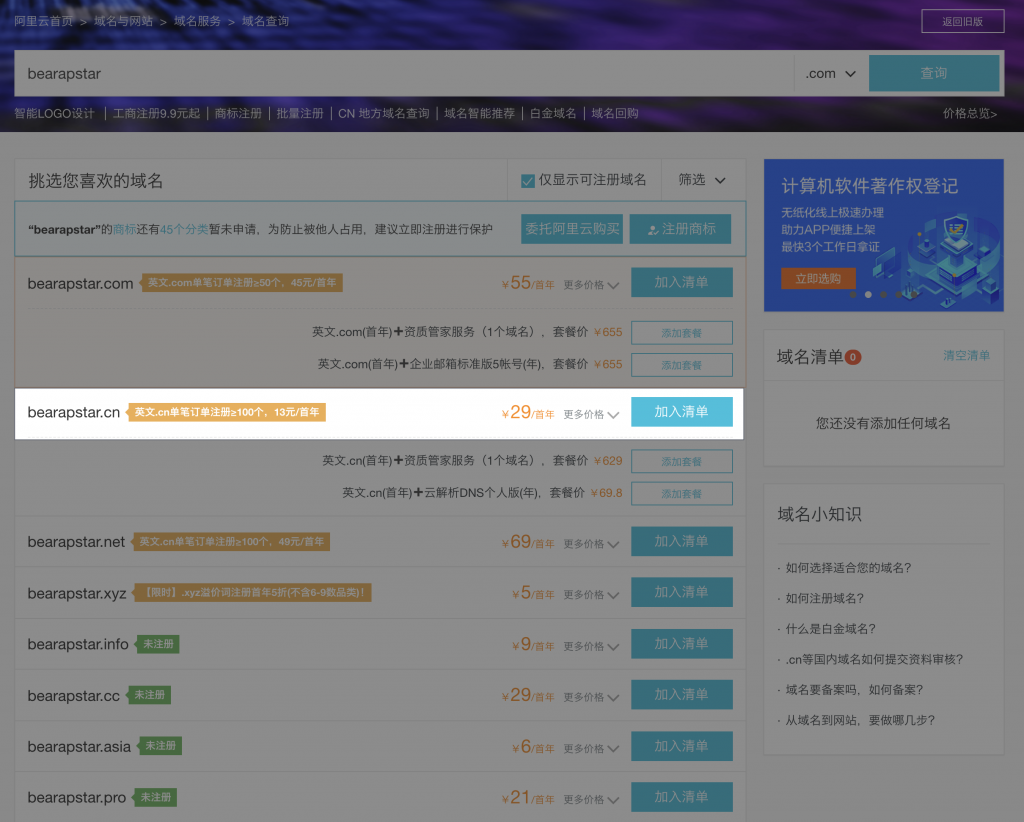The width and height of the screenshot is (1024, 822).
Task: Add the 英文.cn 云解析DNS个人版 package
Action: [x=681, y=494]
